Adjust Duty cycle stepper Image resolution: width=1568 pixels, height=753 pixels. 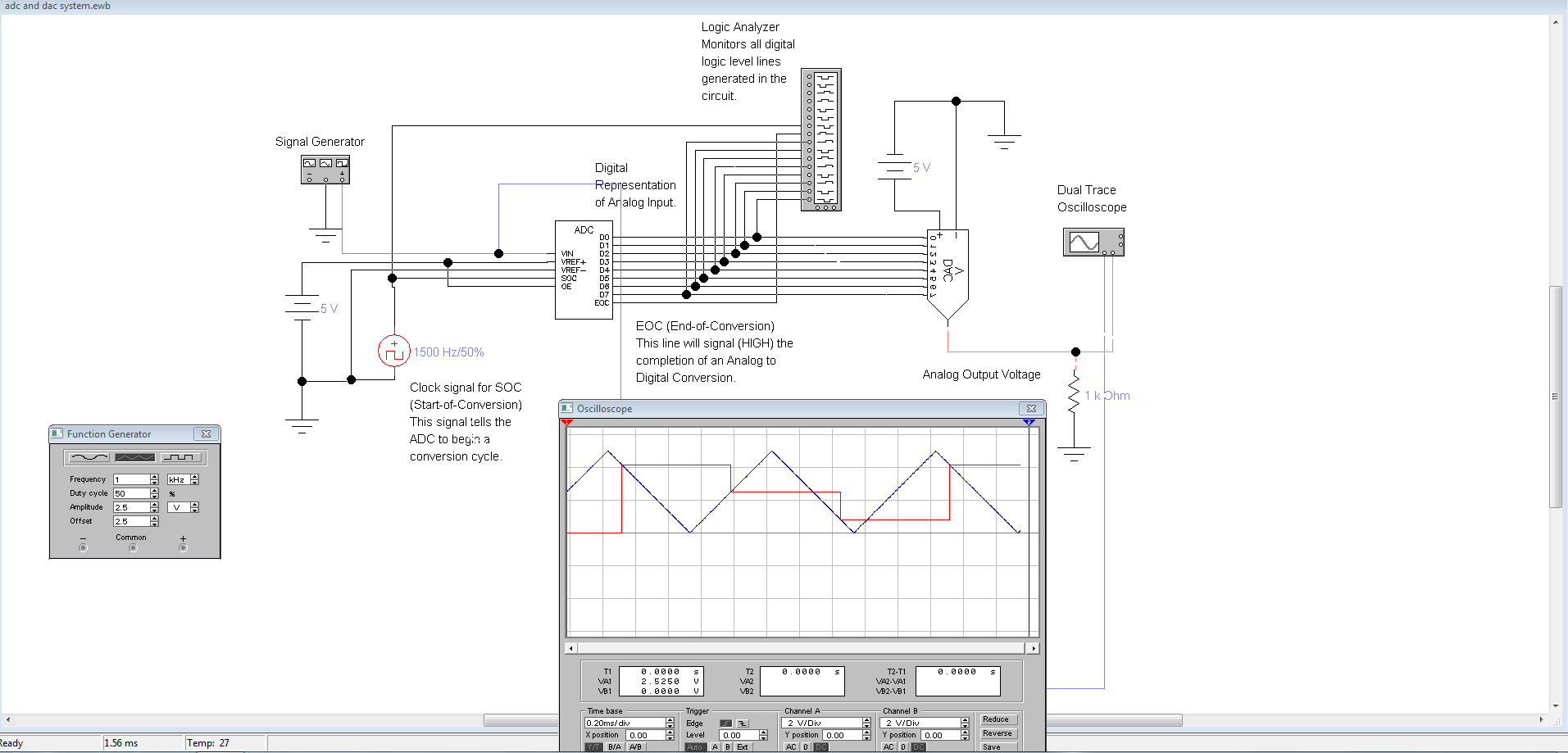click(154, 493)
